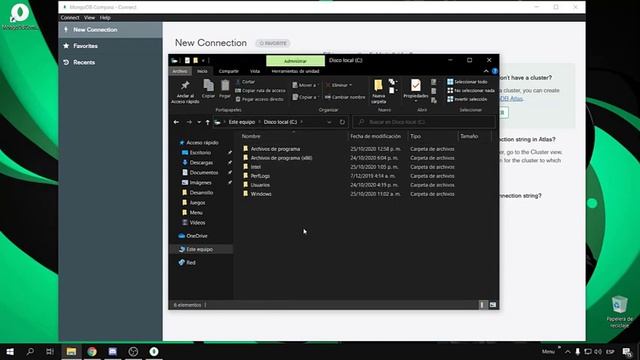Screen dimensions: 640x360
Task: Sort by the Nombre column header
Action: pyautogui.click(x=251, y=136)
